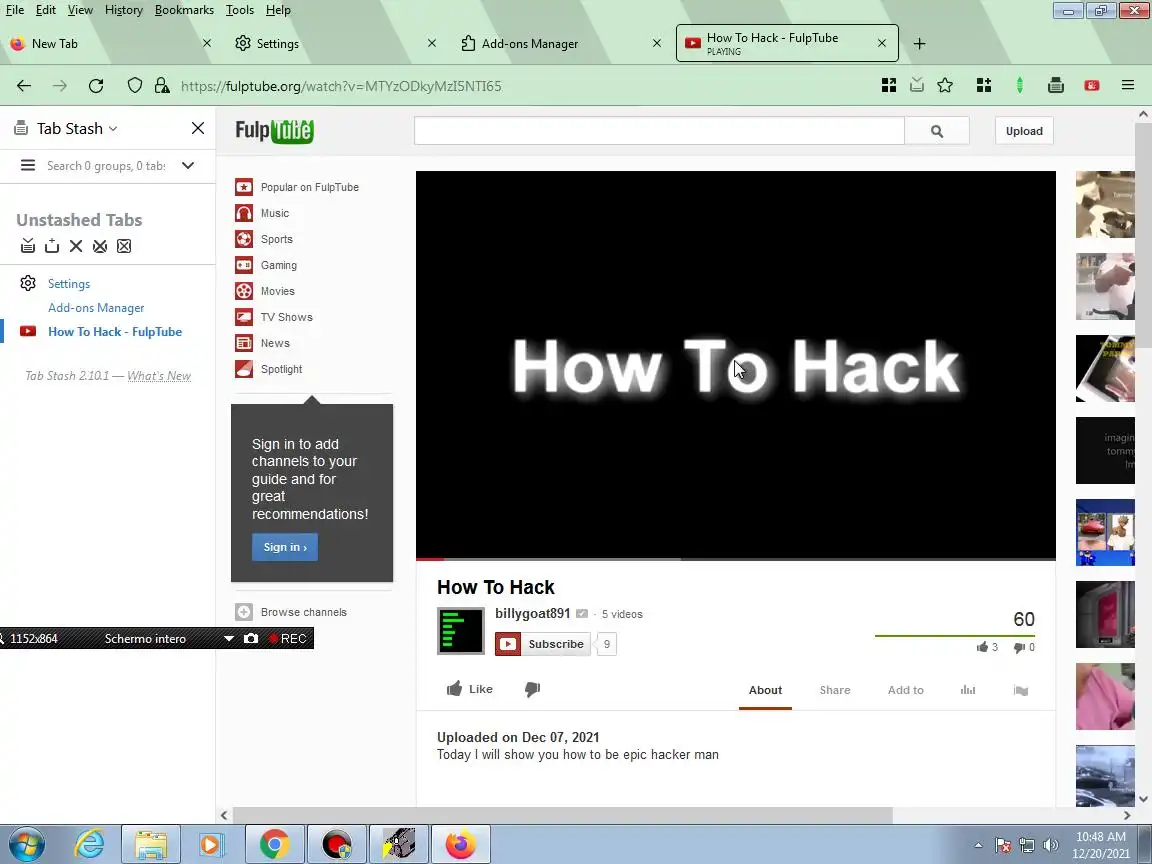This screenshot has width=1152, height=864.
Task: Subscribe to billygoat891
Action: 543,644
